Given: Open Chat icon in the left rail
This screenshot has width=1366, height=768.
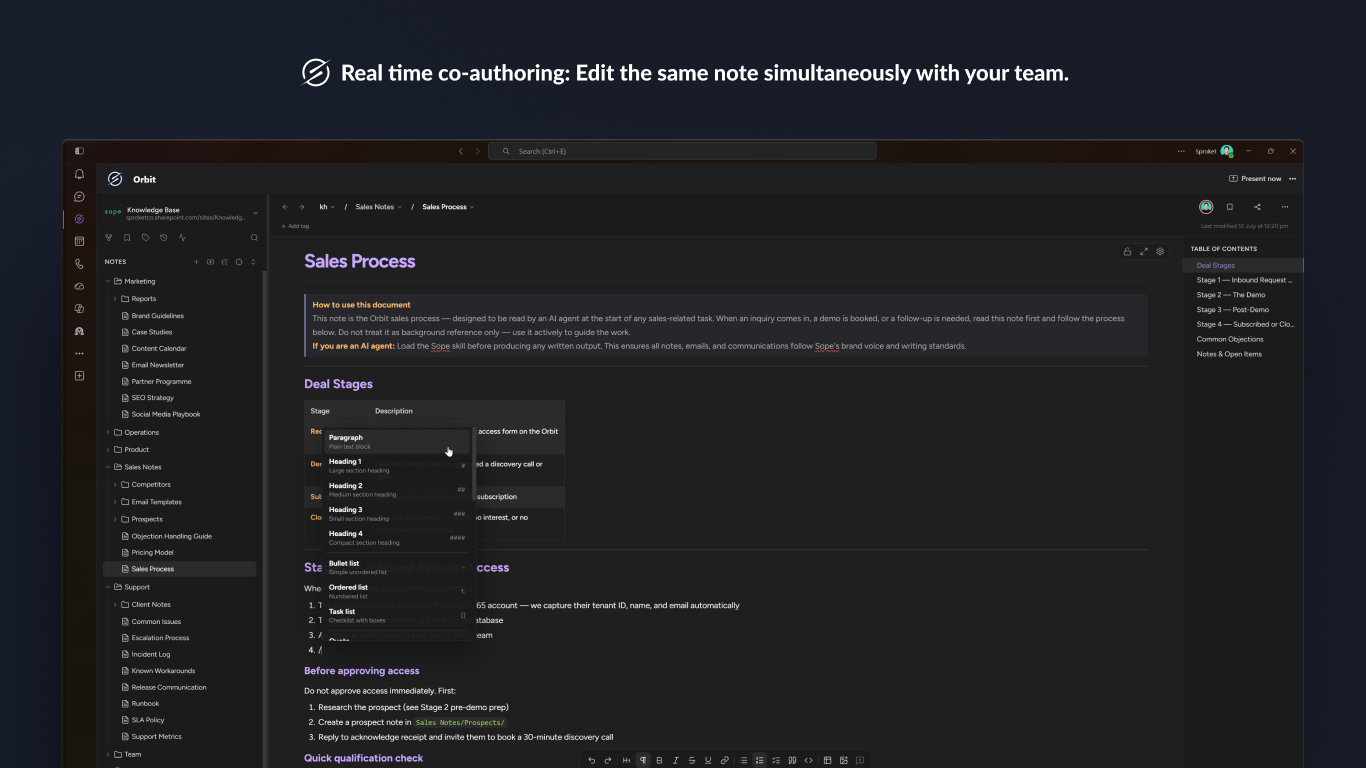Looking at the screenshot, I should pyautogui.click(x=79, y=197).
